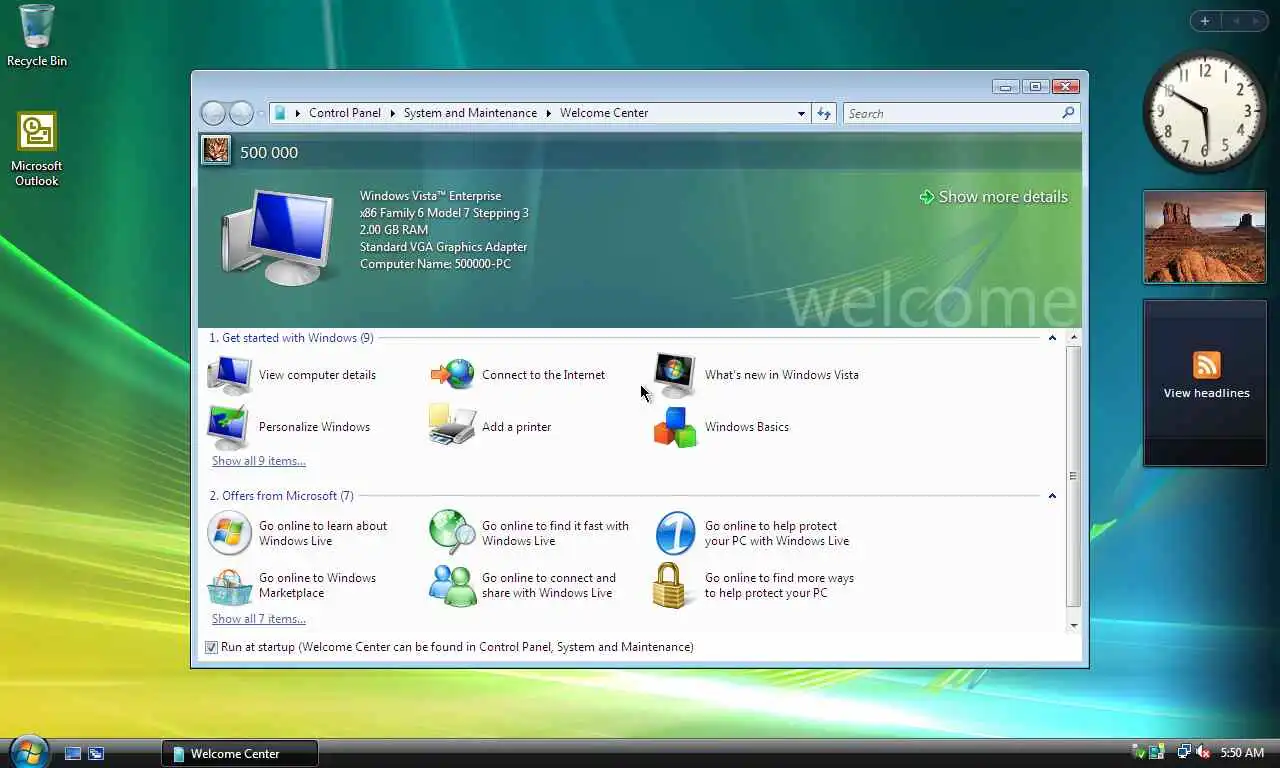Click Control Panel in the address bar
This screenshot has height=768, width=1280.
[345, 113]
